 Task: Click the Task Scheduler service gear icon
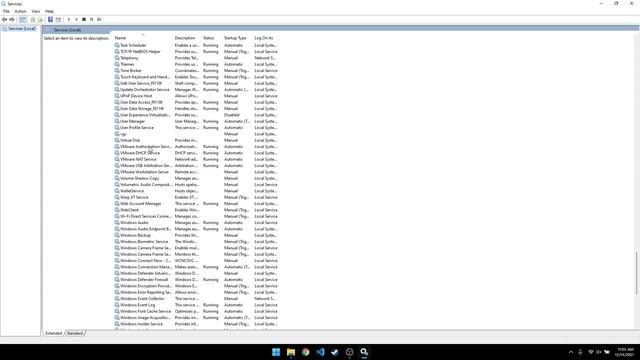click(117, 45)
